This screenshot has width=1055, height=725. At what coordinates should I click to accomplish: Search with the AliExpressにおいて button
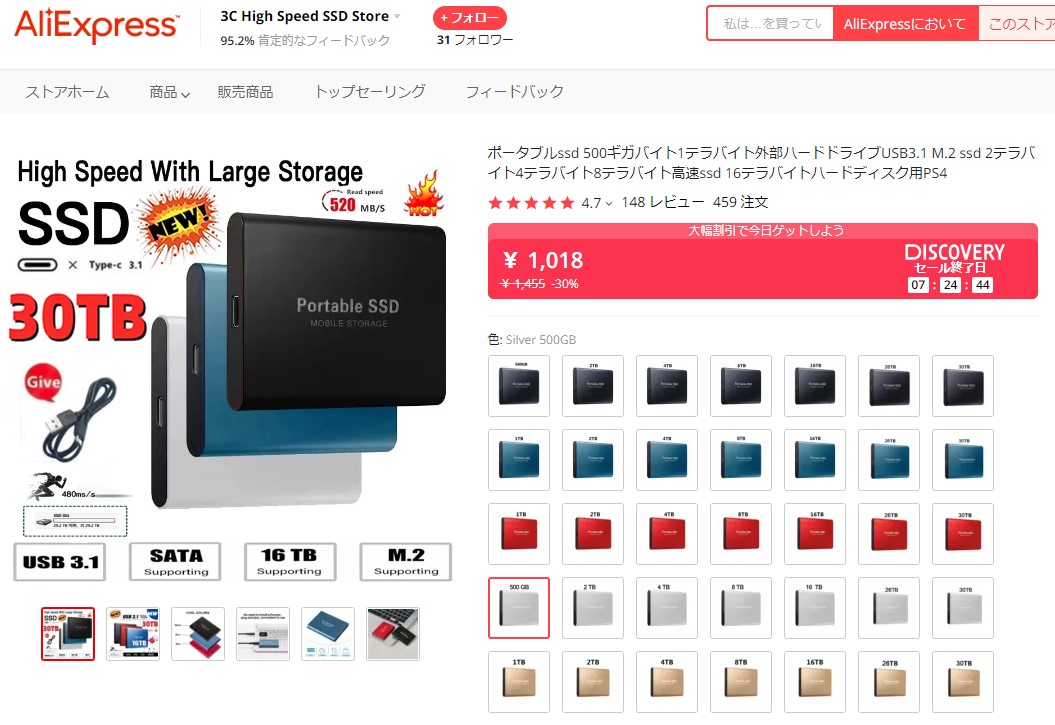coord(905,24)
